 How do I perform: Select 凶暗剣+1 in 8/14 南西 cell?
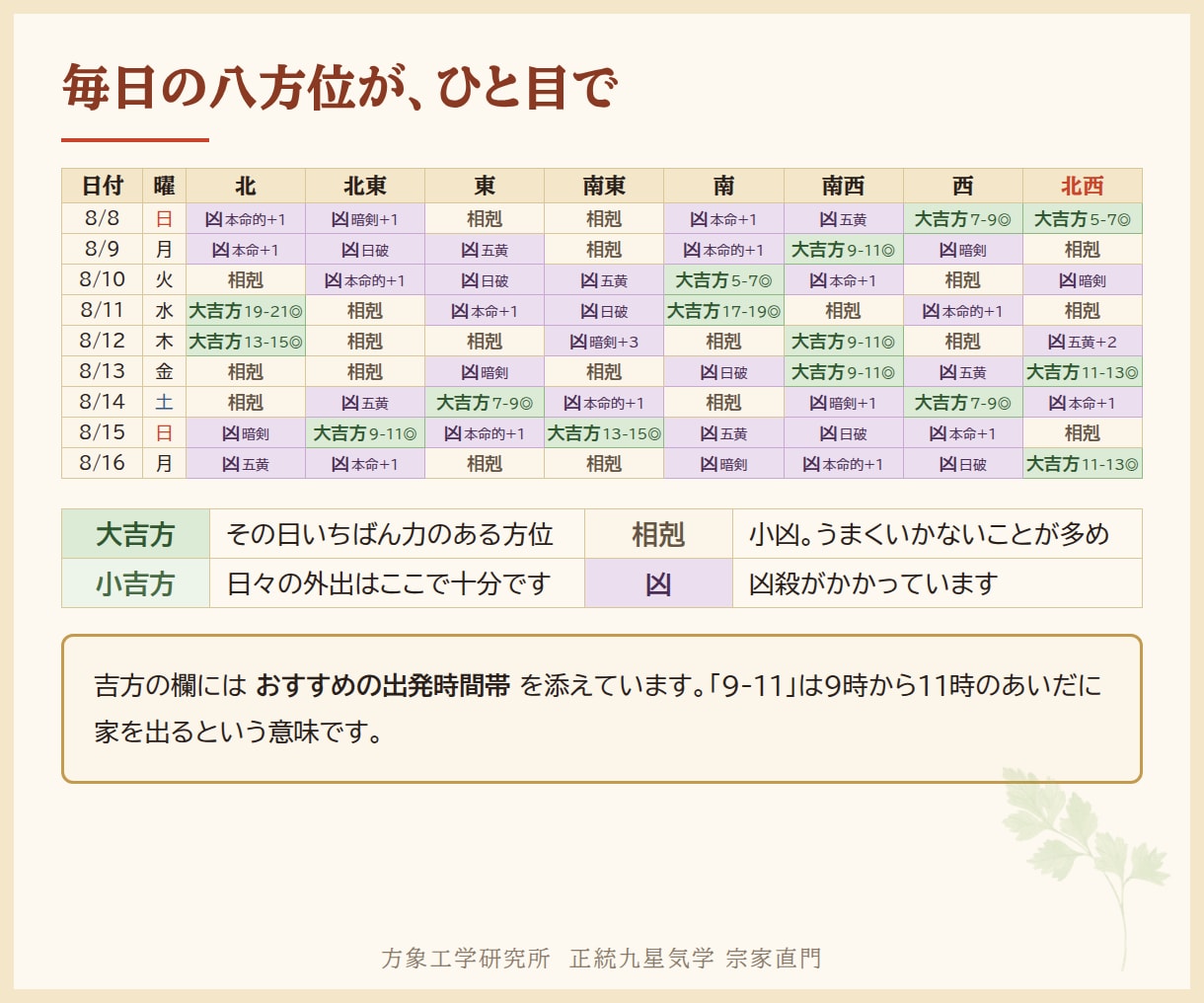tap(844, 402)
